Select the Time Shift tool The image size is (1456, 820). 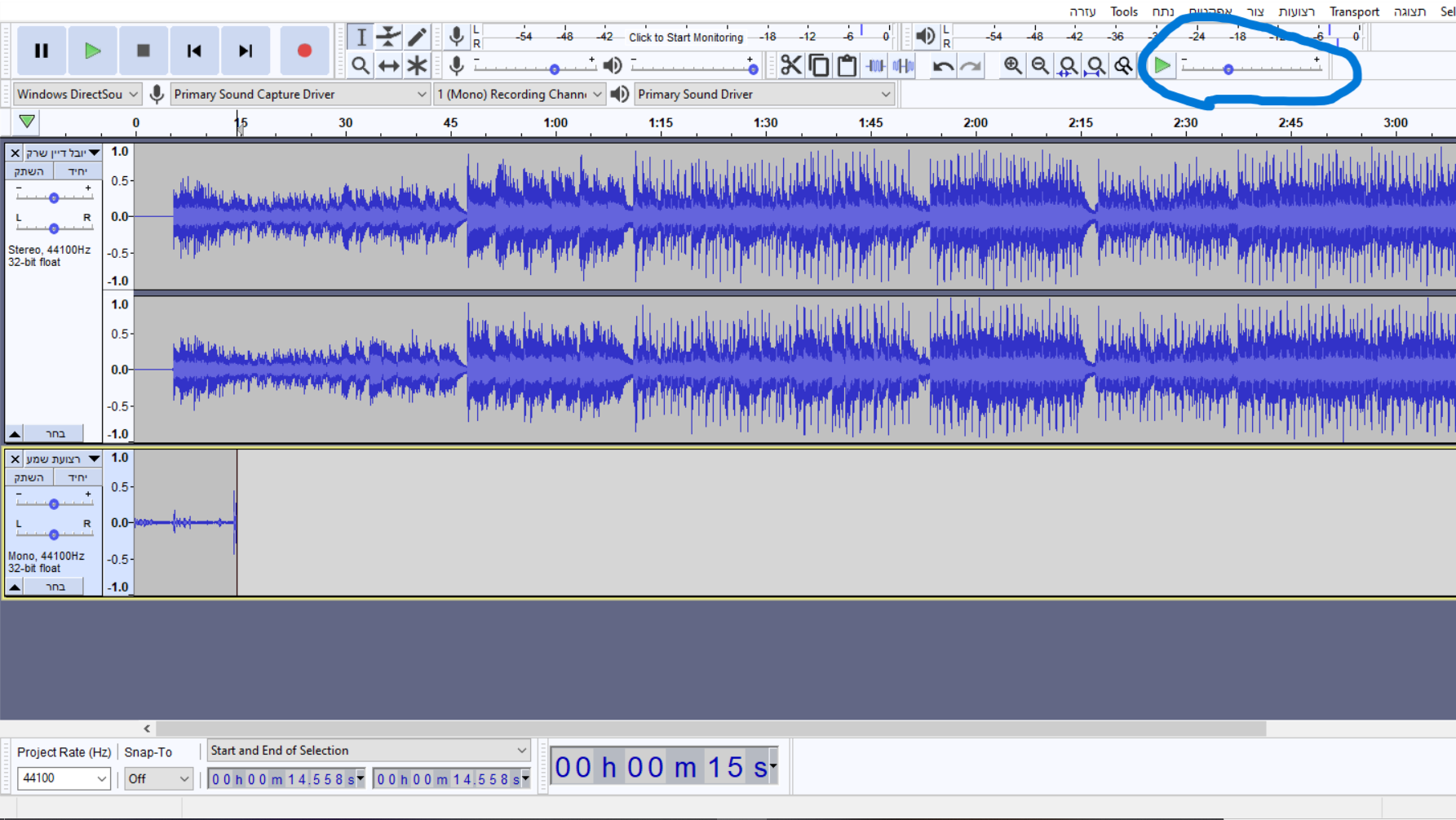click(389, 65)
